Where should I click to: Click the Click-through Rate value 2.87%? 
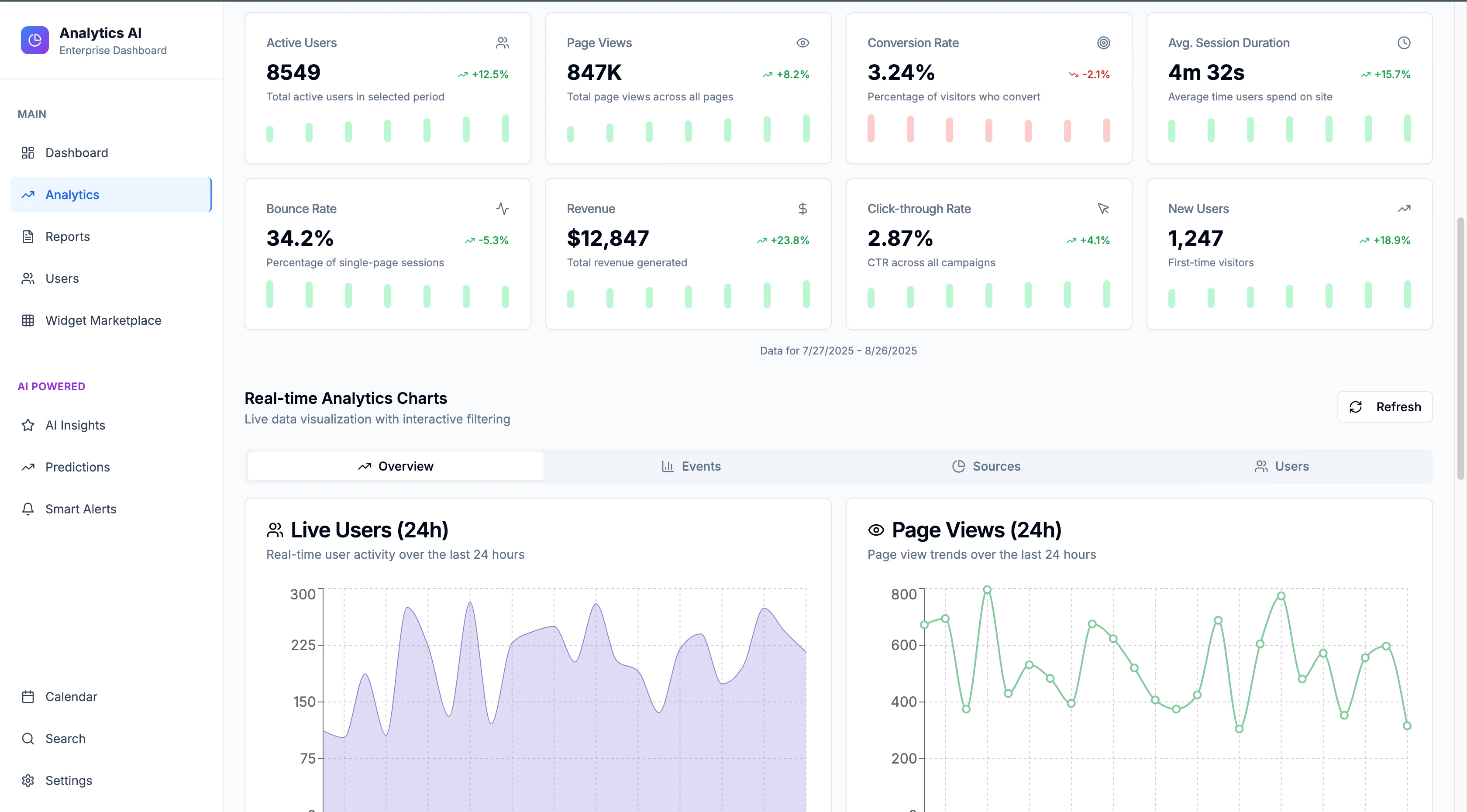pyautogui.click(x=900, y=238)
